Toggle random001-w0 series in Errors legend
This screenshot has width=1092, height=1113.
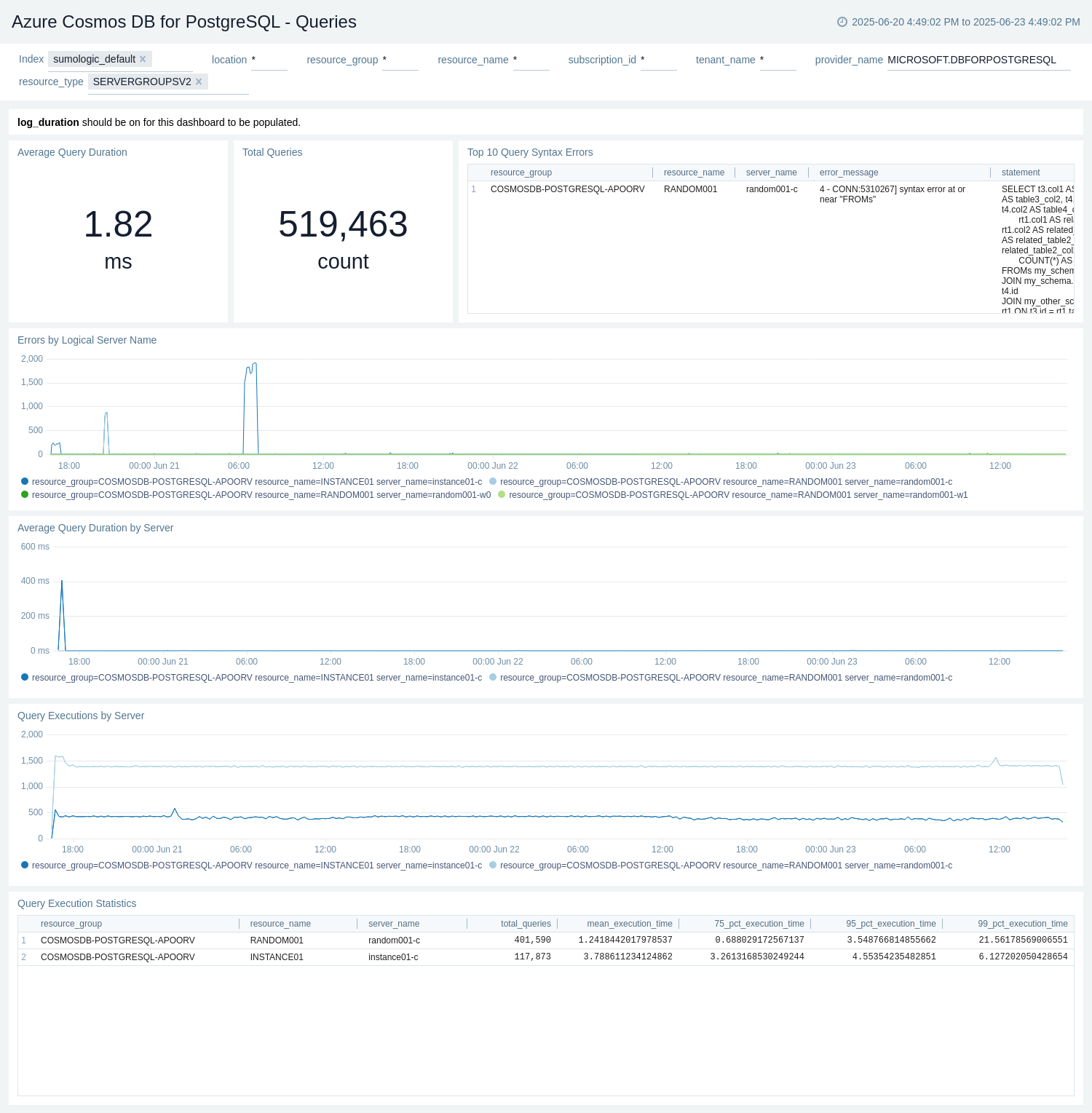[x=256, y=495]
